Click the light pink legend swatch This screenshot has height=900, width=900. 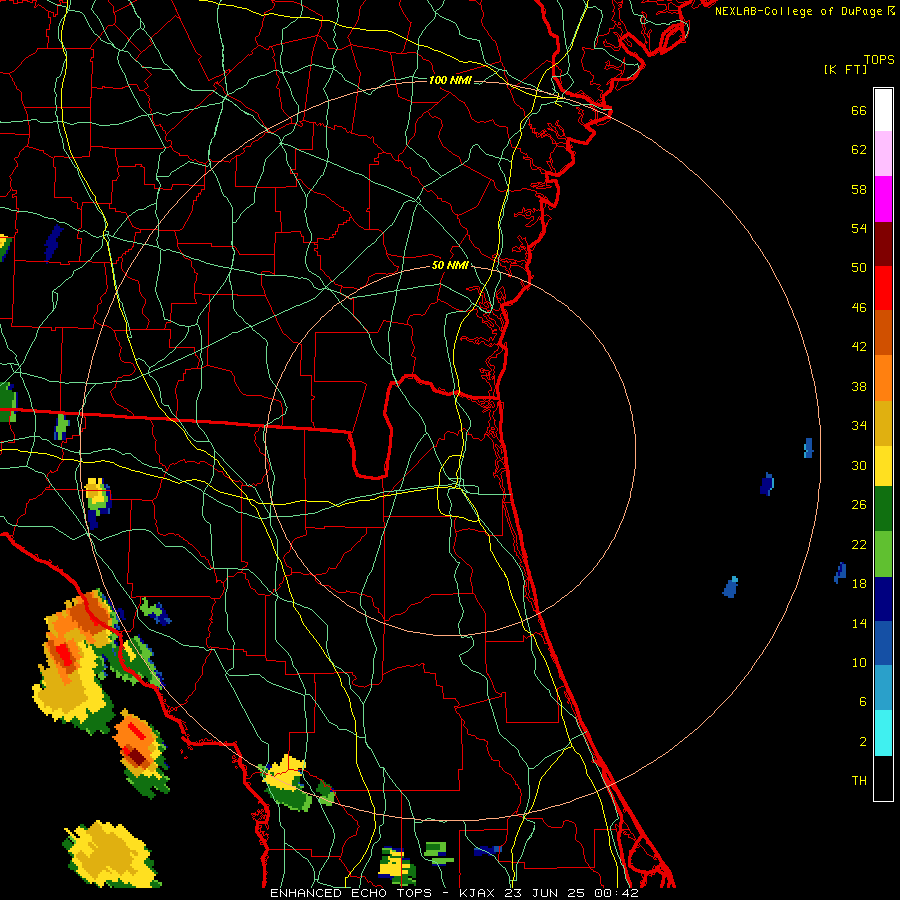pos(883,154)
